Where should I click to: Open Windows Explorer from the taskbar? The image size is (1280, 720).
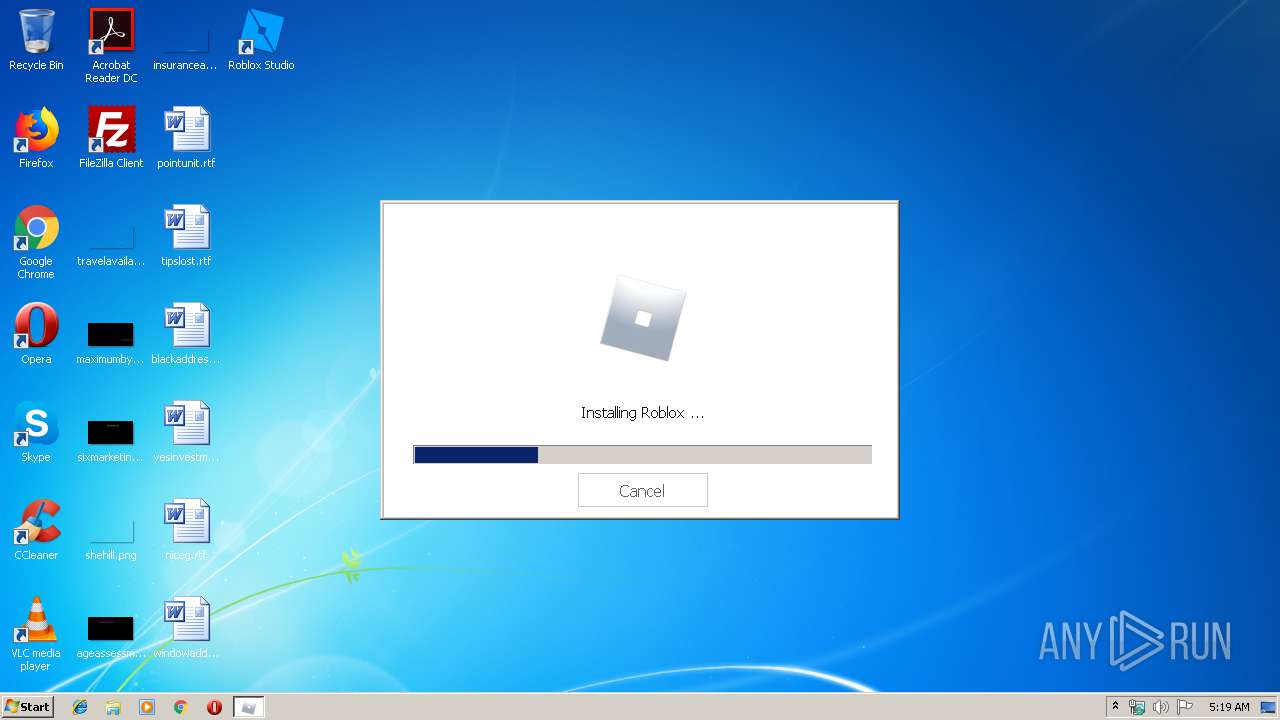pos(113,707)
